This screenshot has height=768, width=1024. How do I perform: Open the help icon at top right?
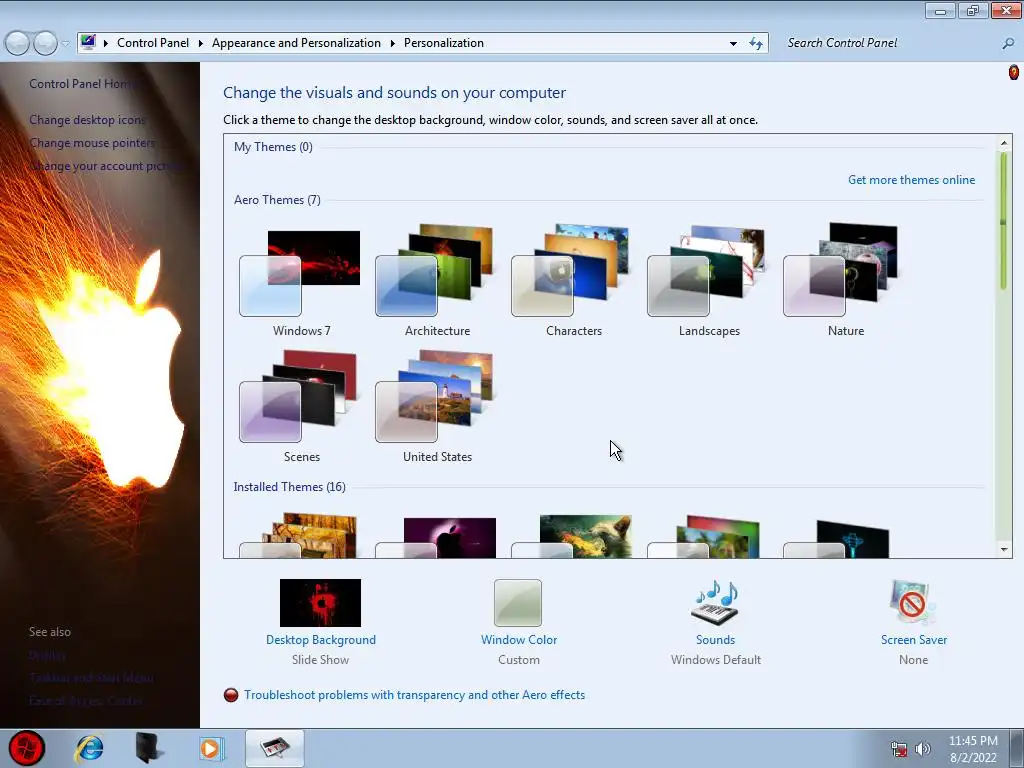pyautogui.click(x=1014, y=72)
